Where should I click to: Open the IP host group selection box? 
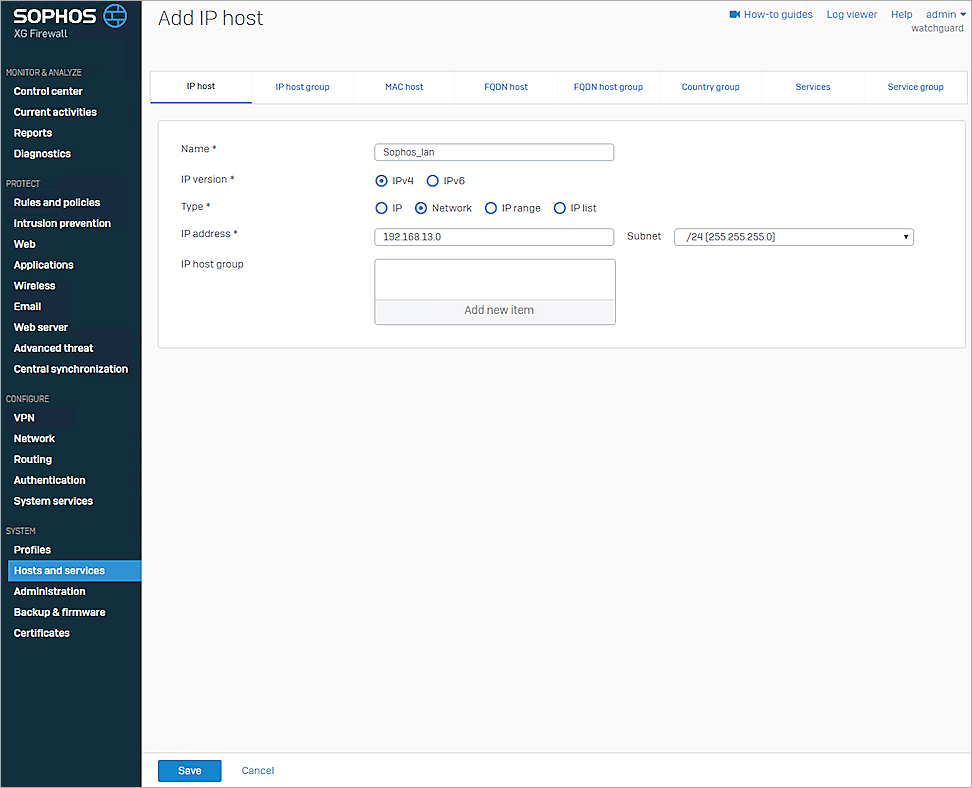(x=494, y=278)
